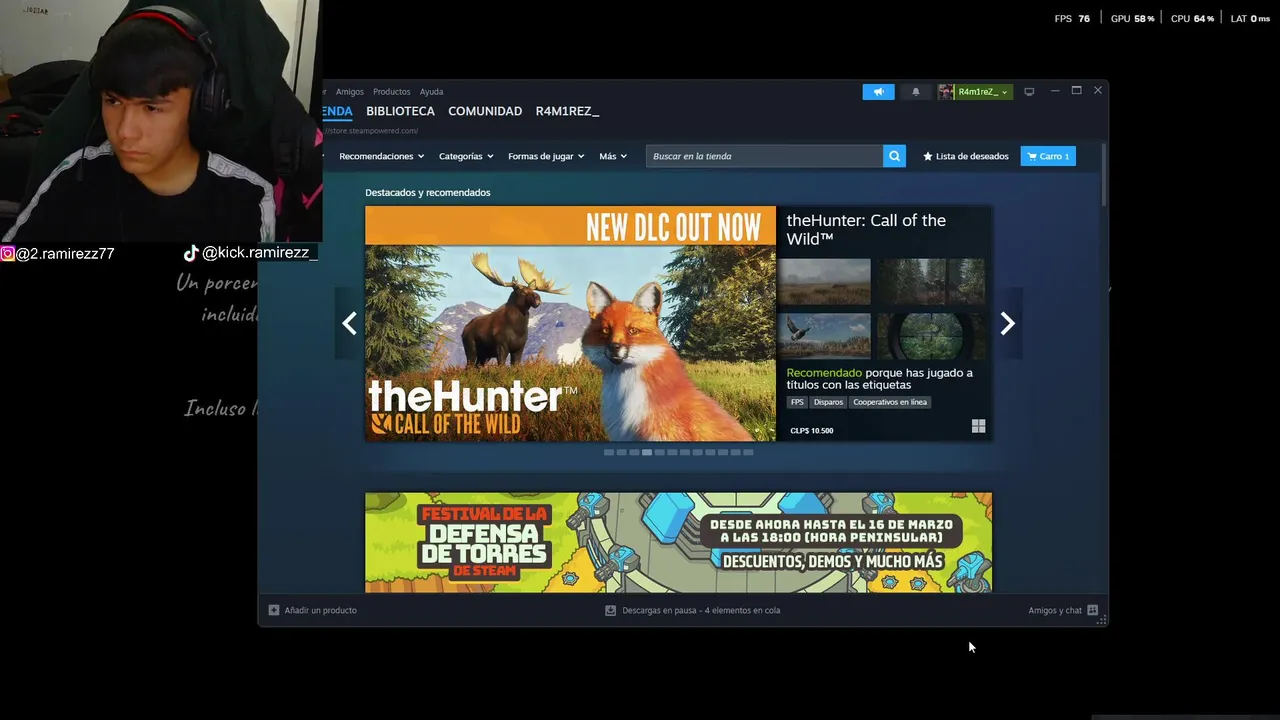Click the FPS tag
The width and height of the screenshot is (1280, 720).
tap(797, 402)
